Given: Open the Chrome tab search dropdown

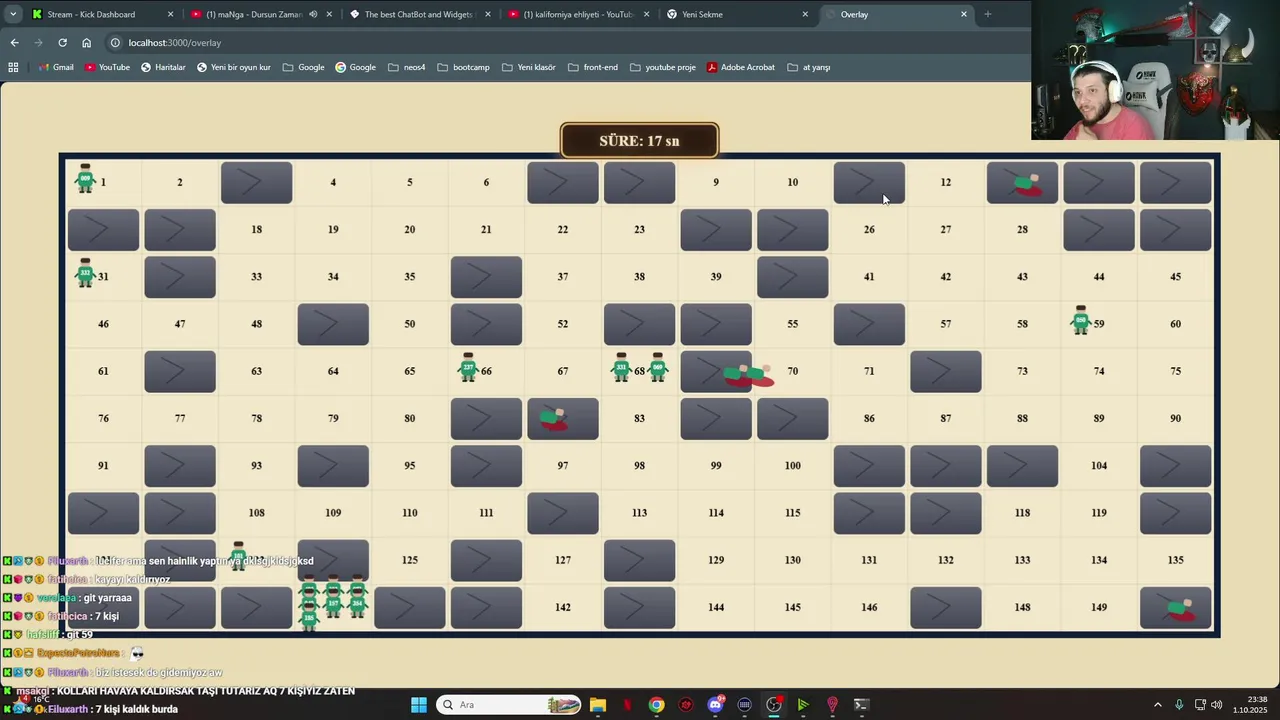Looking at the screenshot, I should (x=13, y=14).
